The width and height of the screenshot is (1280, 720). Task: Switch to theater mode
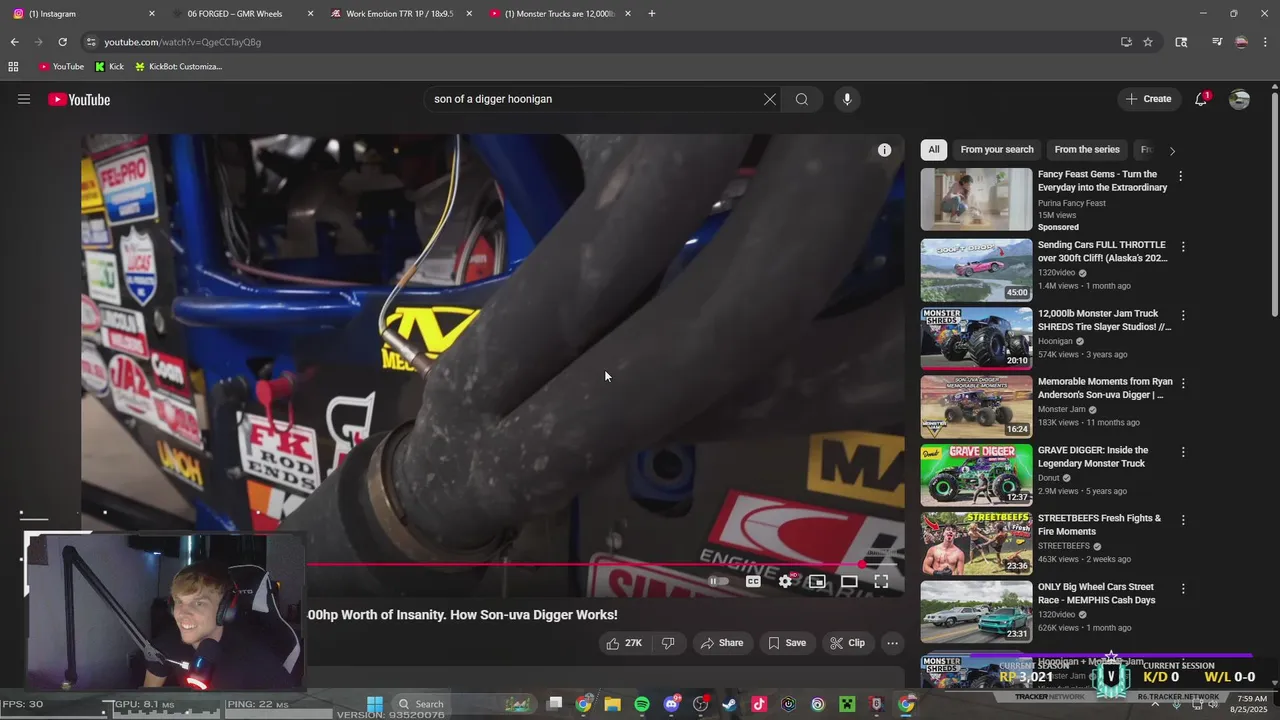[849, 581]
